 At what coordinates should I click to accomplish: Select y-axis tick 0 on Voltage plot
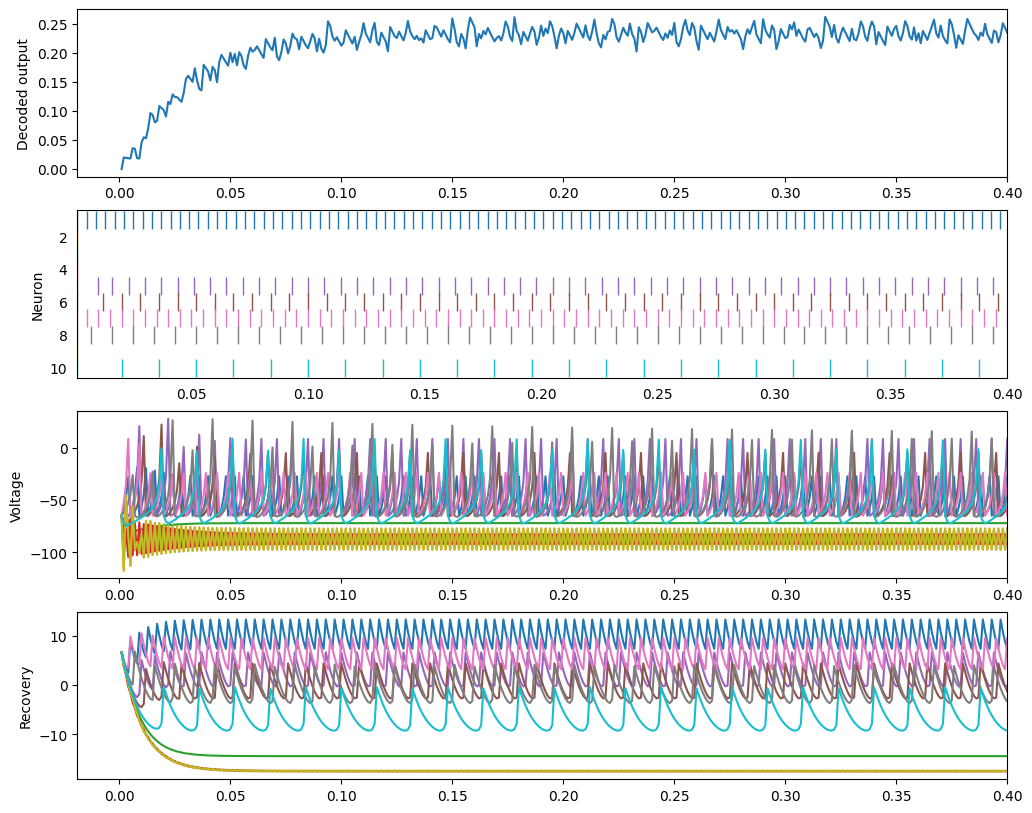click(x=64, y=449)
